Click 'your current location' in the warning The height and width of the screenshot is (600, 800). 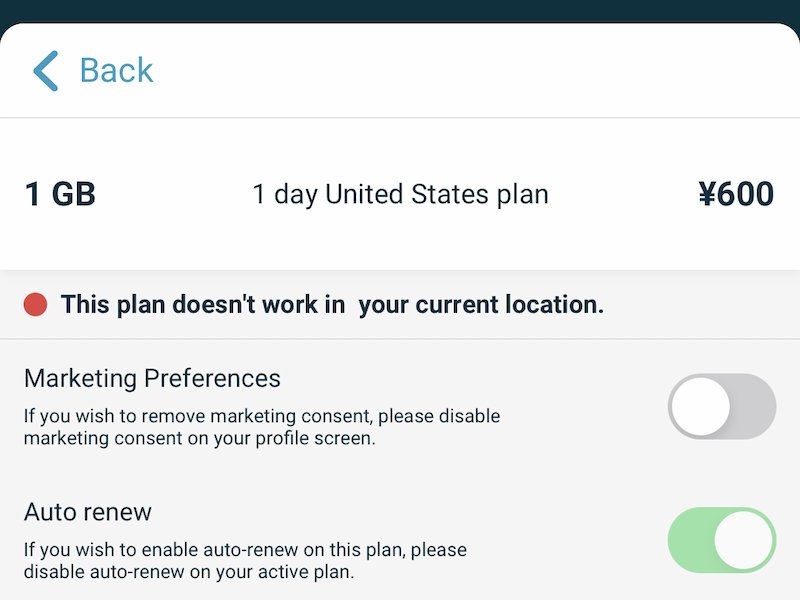click(x=481, y=305)
